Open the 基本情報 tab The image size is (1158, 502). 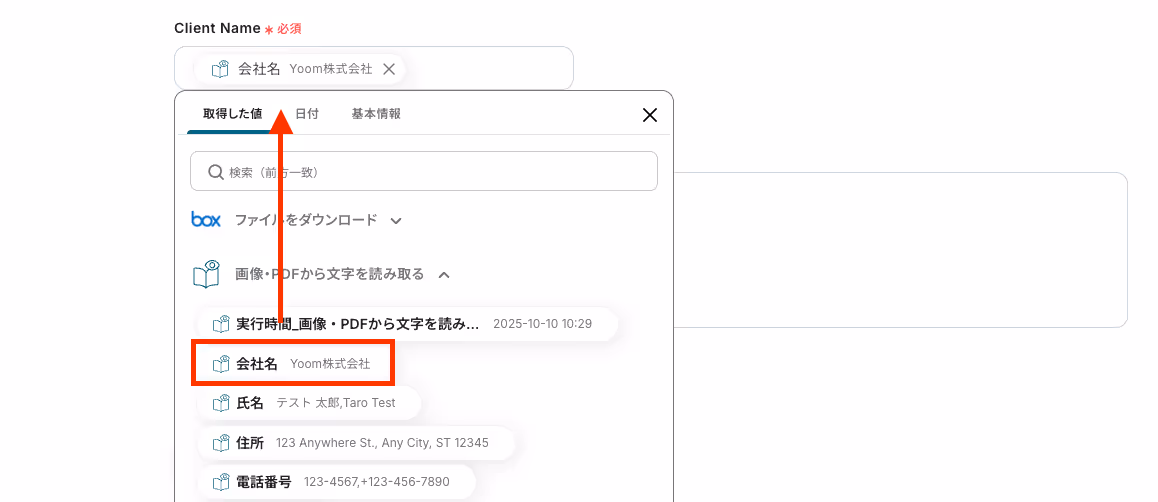(x=376, y=114)
